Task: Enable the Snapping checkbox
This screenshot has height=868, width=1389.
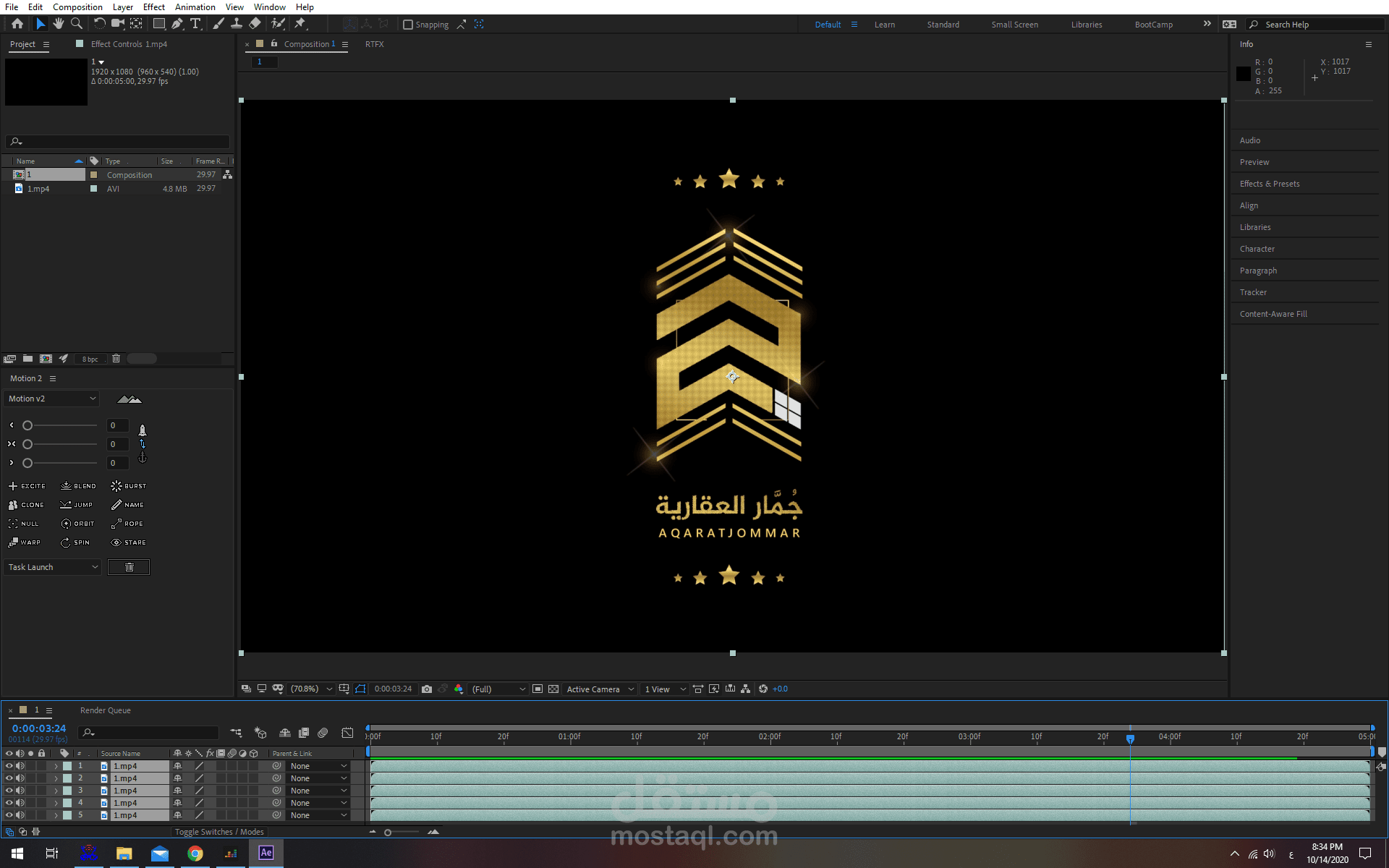Action: pos(408,25)
